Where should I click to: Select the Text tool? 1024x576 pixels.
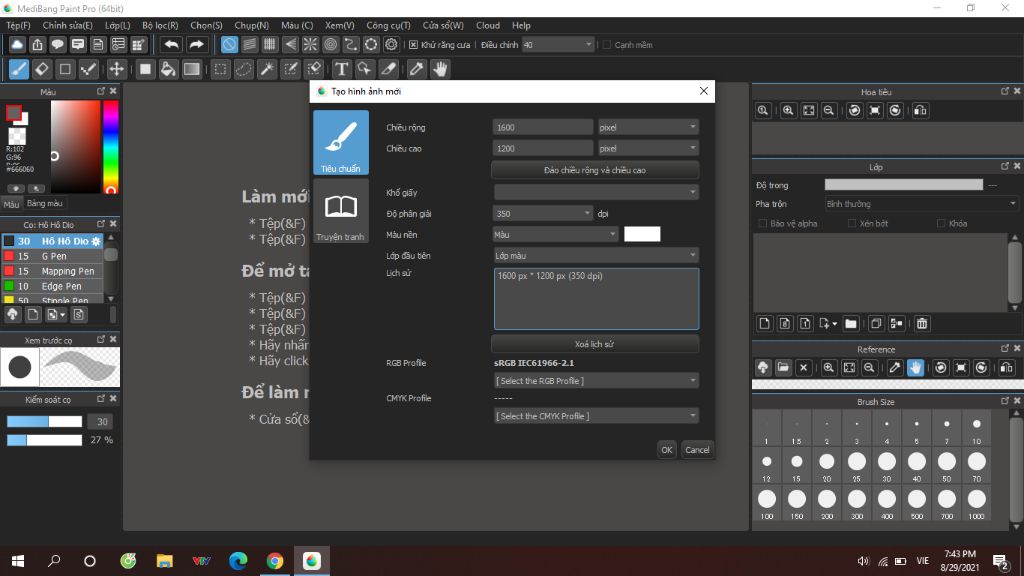coord(341,69)
